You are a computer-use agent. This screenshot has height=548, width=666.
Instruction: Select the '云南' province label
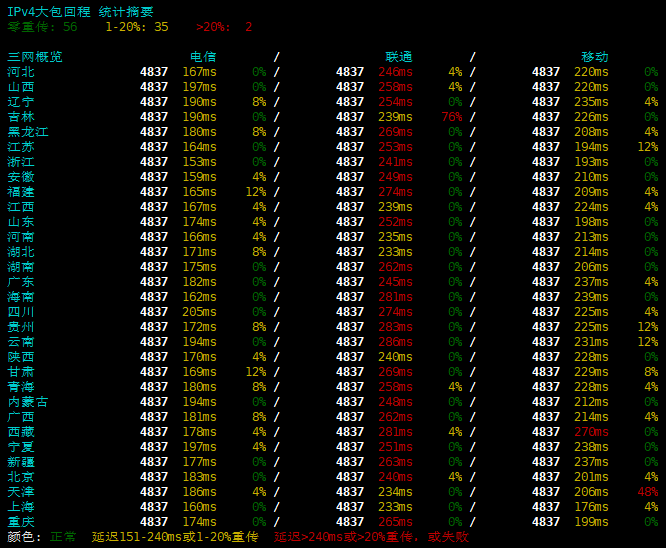(21, 342)
